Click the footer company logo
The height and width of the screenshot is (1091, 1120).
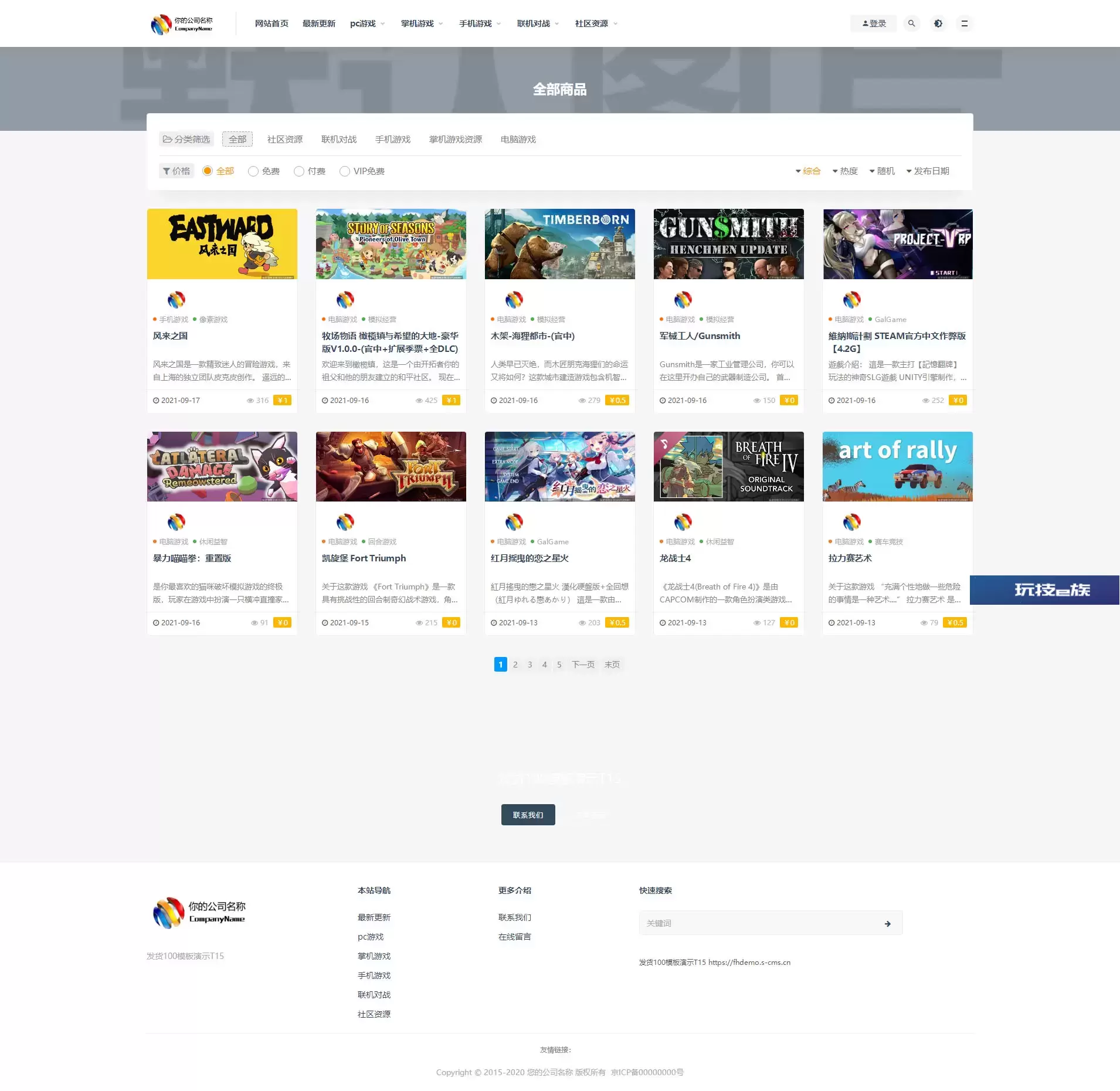[x=199, y=913]
